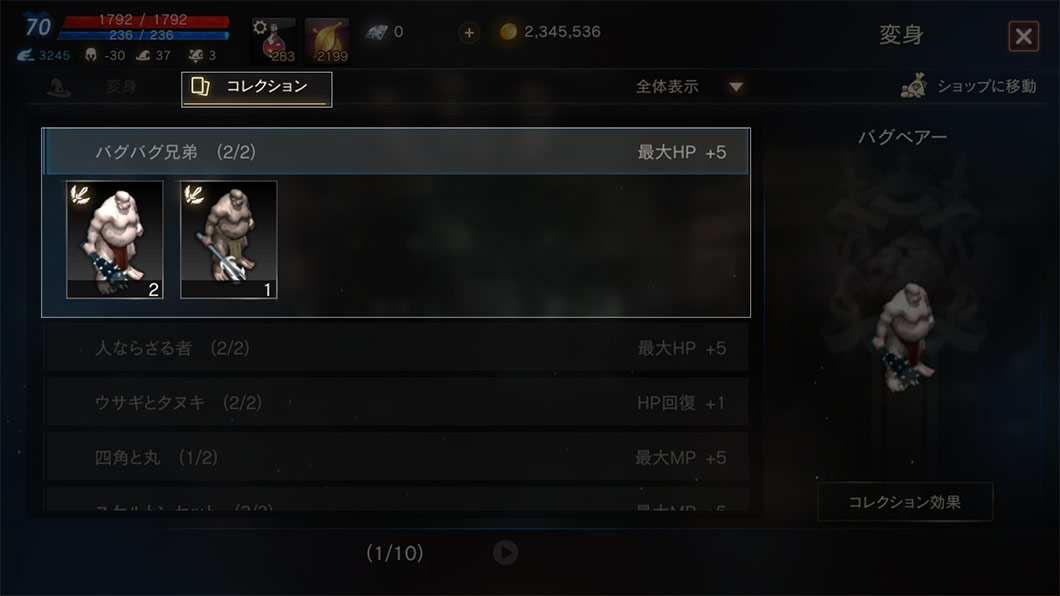Click the コレクション効果 button

point(905,502)
